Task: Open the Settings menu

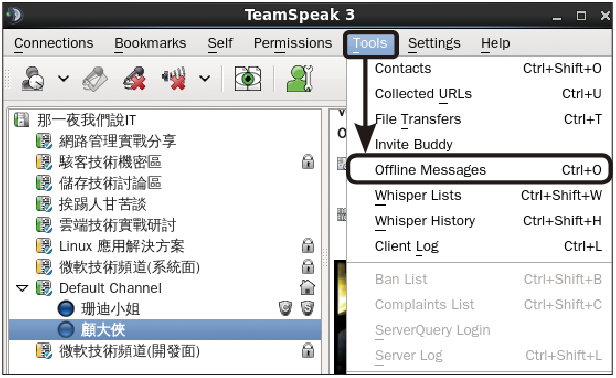Action: pos(434,43)
